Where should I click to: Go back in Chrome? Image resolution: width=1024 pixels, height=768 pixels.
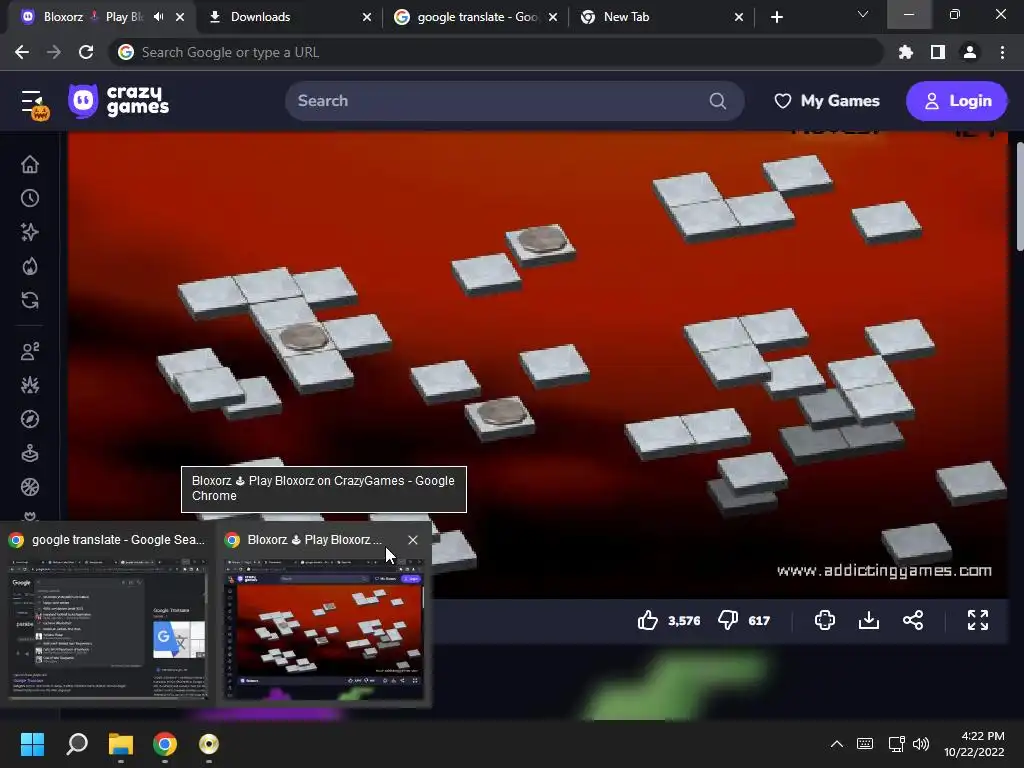pyautogui.click(x=22, y=52)
